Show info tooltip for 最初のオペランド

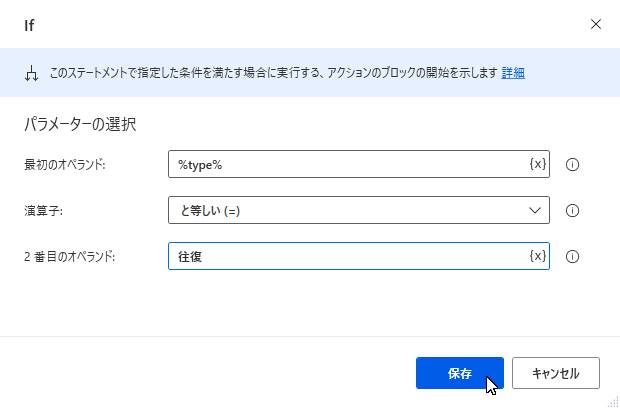572,164
